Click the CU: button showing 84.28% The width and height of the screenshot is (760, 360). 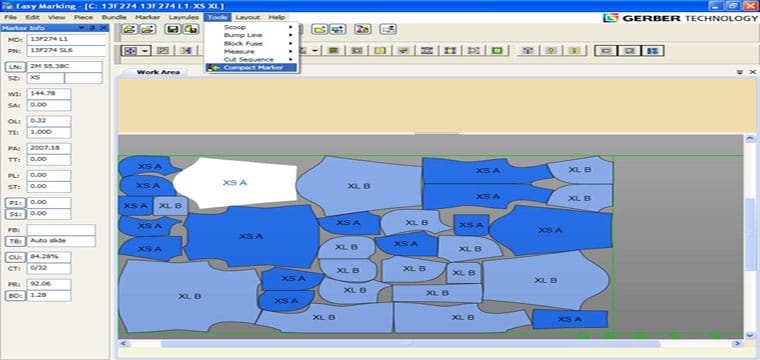pyautogui.click(x=14, y=257)
